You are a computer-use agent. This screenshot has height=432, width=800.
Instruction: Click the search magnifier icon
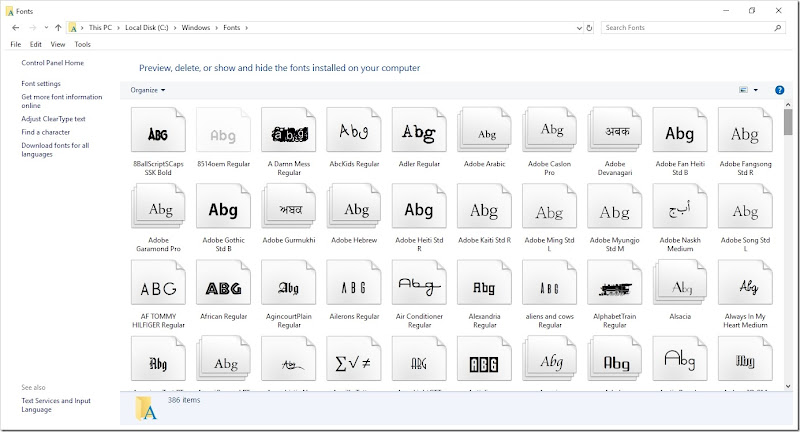pyautogui.click(x=778, y=28)
